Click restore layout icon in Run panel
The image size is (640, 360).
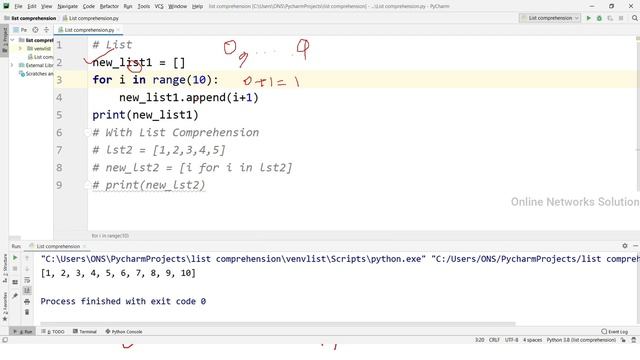tap(15, 282)
